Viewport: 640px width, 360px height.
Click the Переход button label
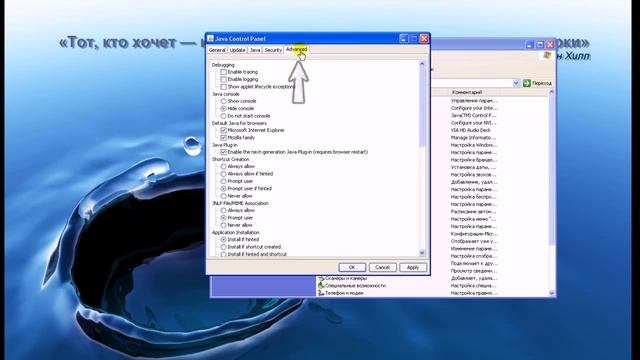542,83
